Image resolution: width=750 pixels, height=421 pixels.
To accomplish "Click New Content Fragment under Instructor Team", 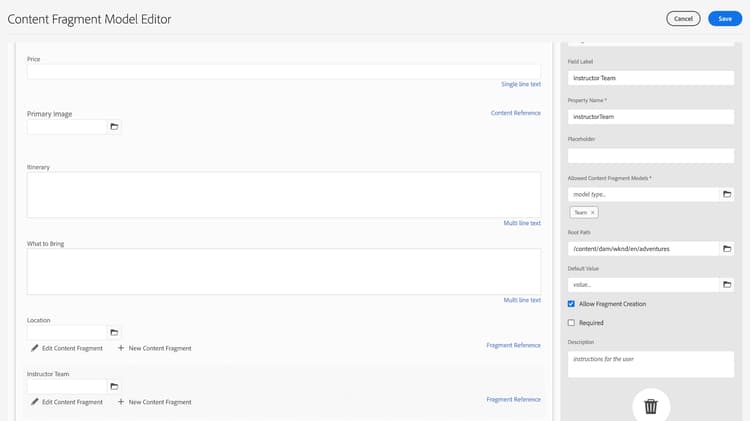I will [160, 402].
